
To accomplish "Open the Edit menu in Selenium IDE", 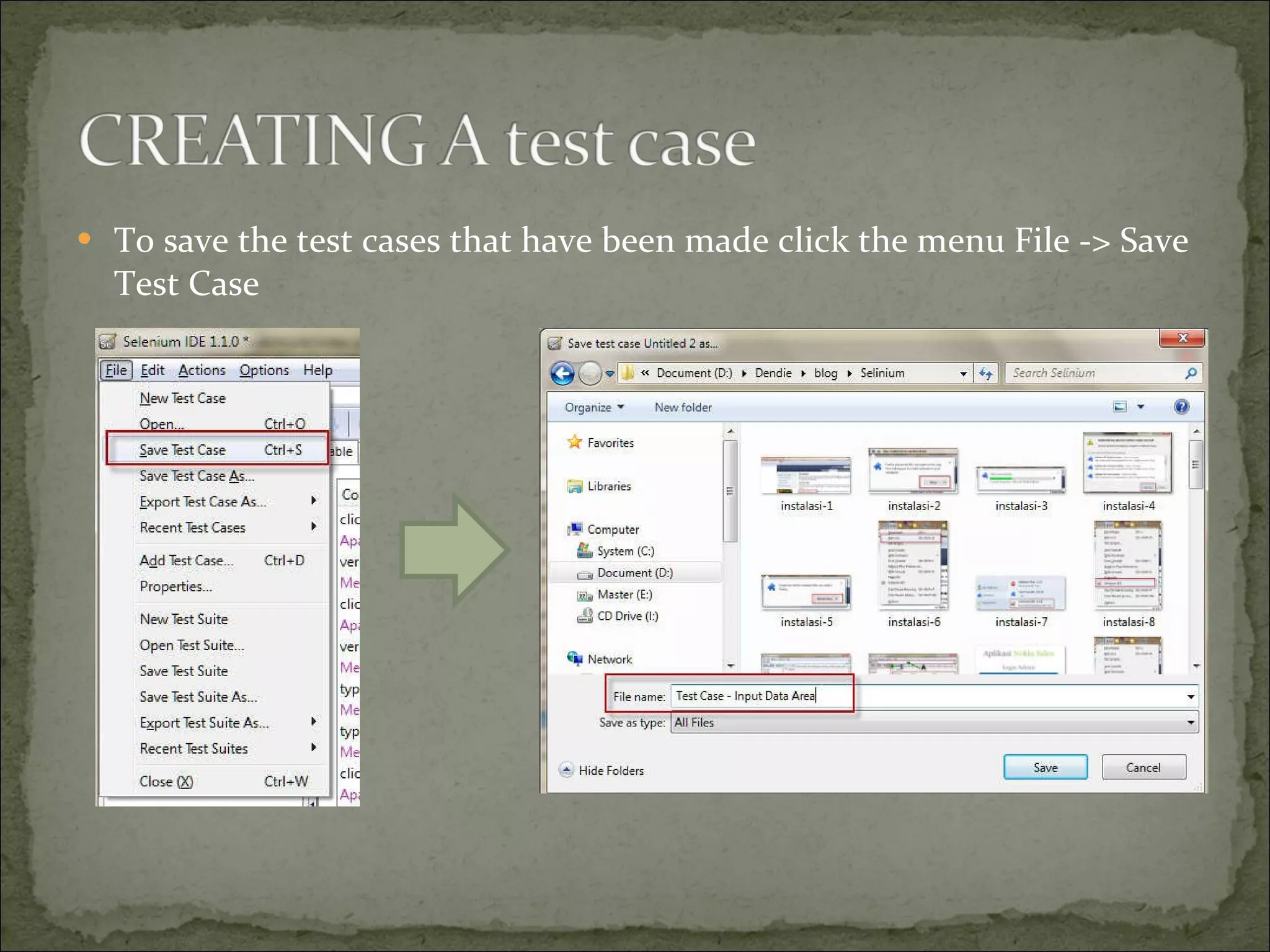I will point(152,370).
